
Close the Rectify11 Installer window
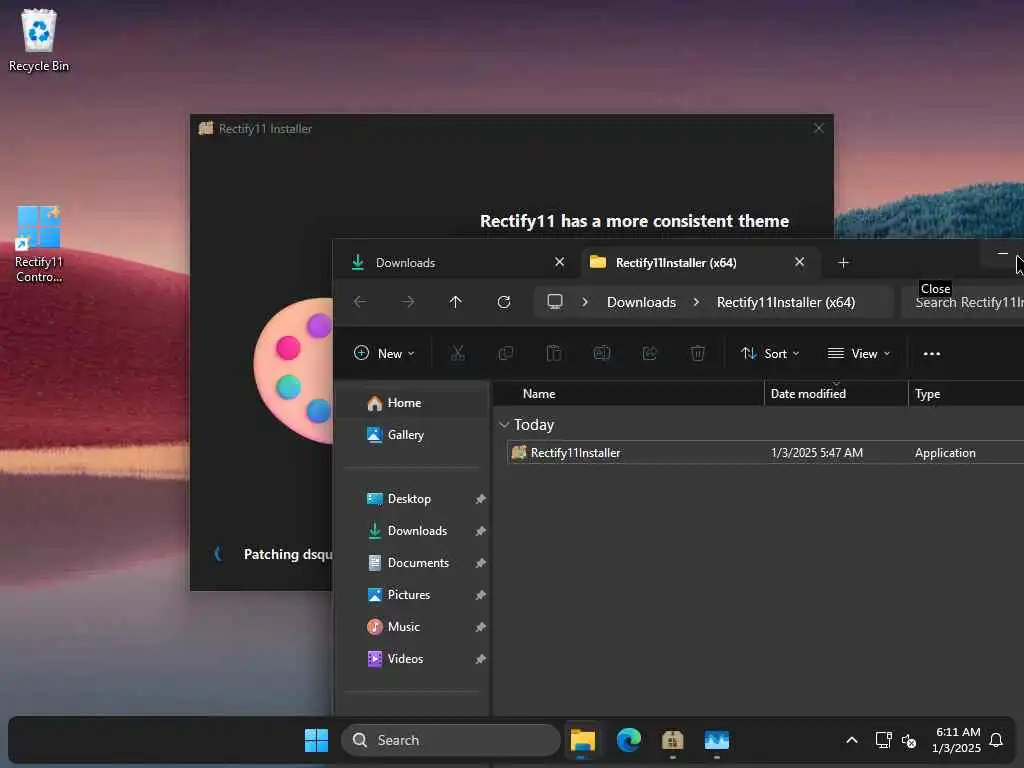pos(818,128)
